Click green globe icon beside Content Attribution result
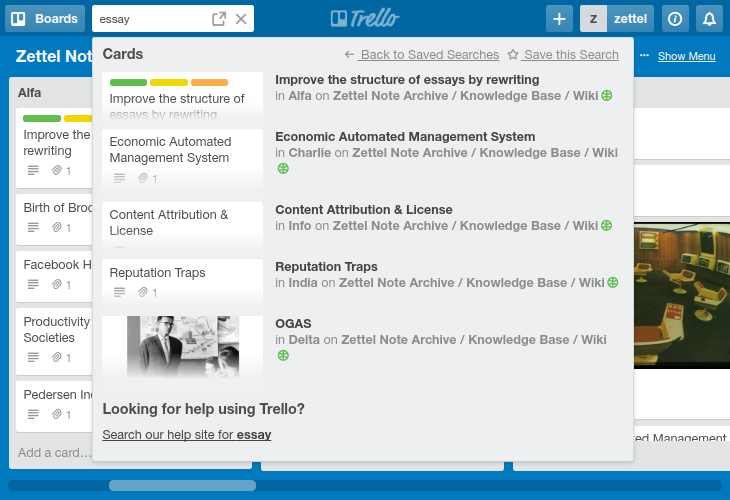This screenshot has height=500, width=730. pos(606,226)
